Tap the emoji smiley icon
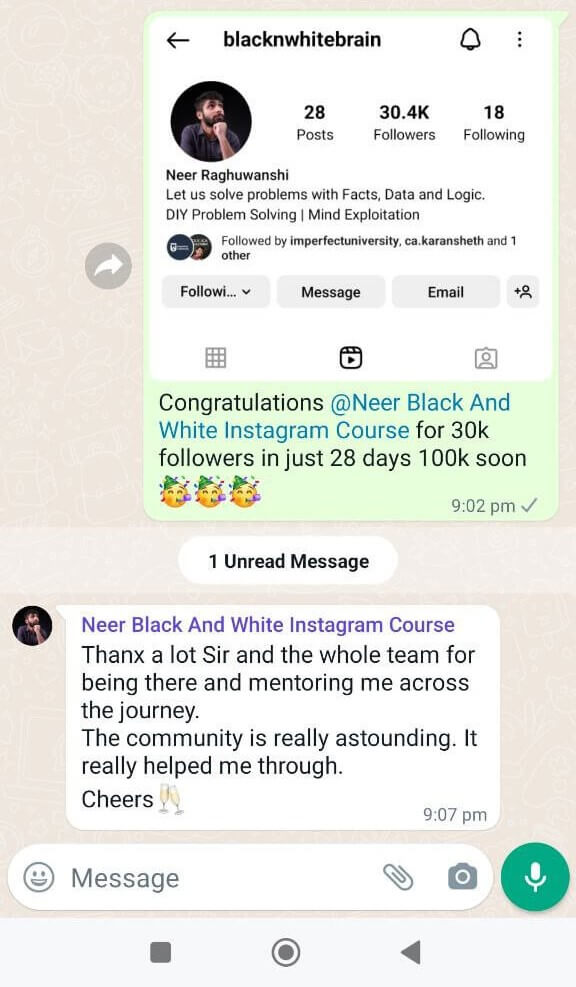576x987 pixels. click(x=39, y=877)
